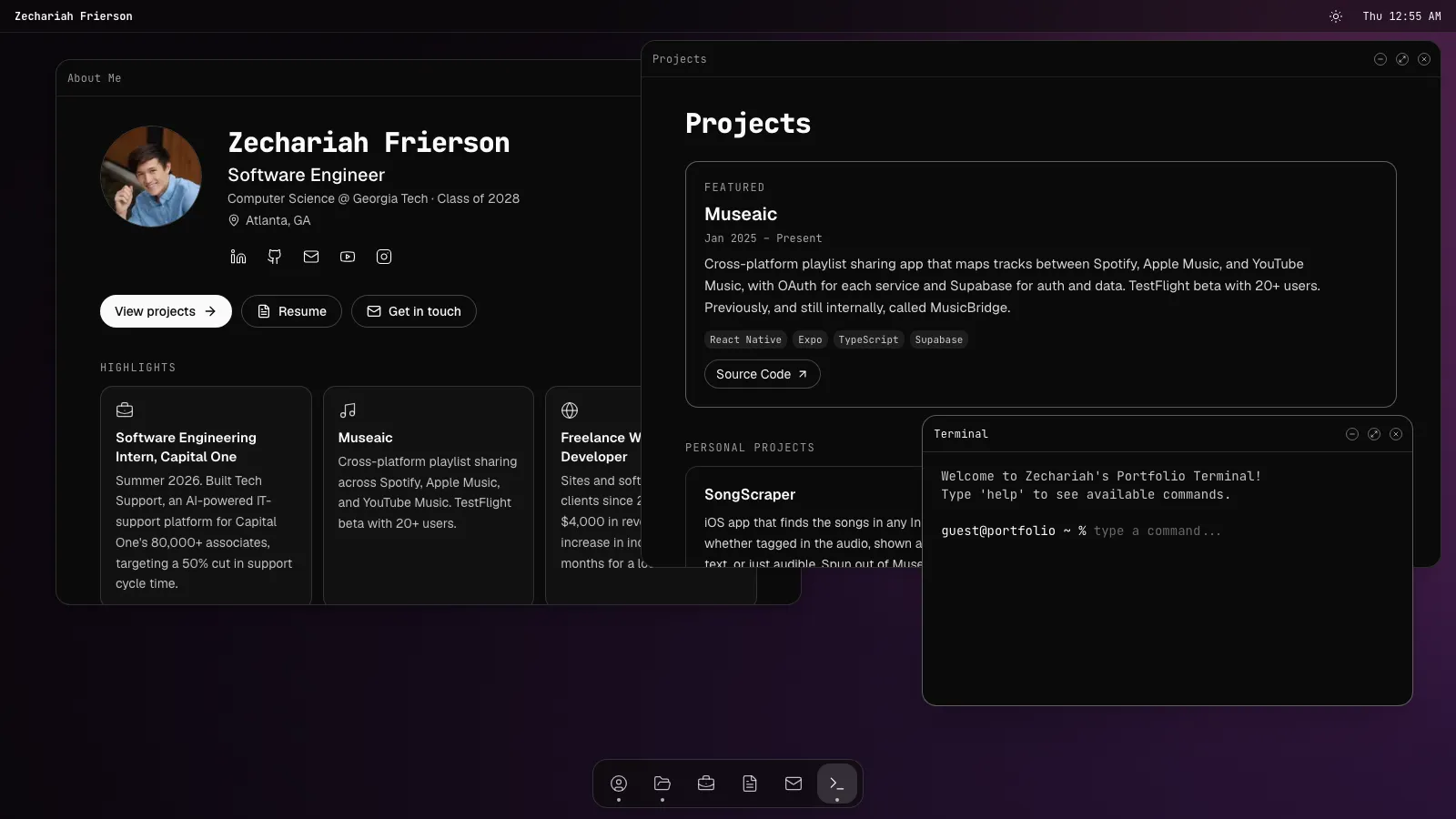The image size is (1456, 819).
Task: Click the Supabase tag
Action: tap(938, 339)
